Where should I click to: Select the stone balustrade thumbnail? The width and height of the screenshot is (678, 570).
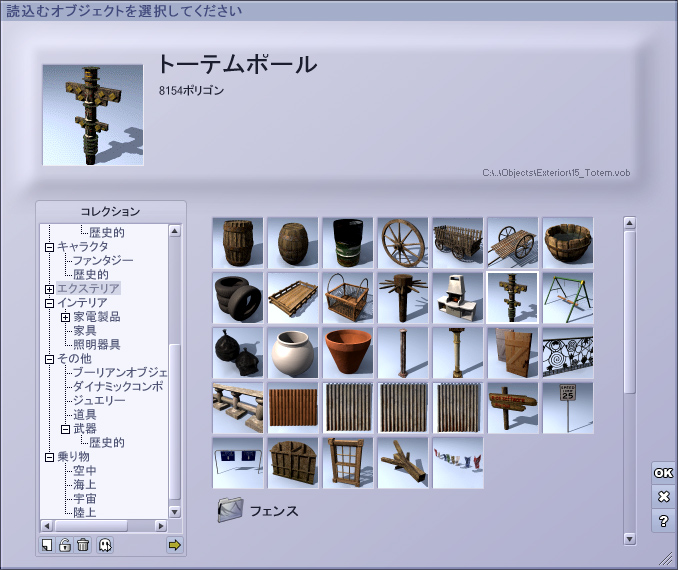coord(238,408)
